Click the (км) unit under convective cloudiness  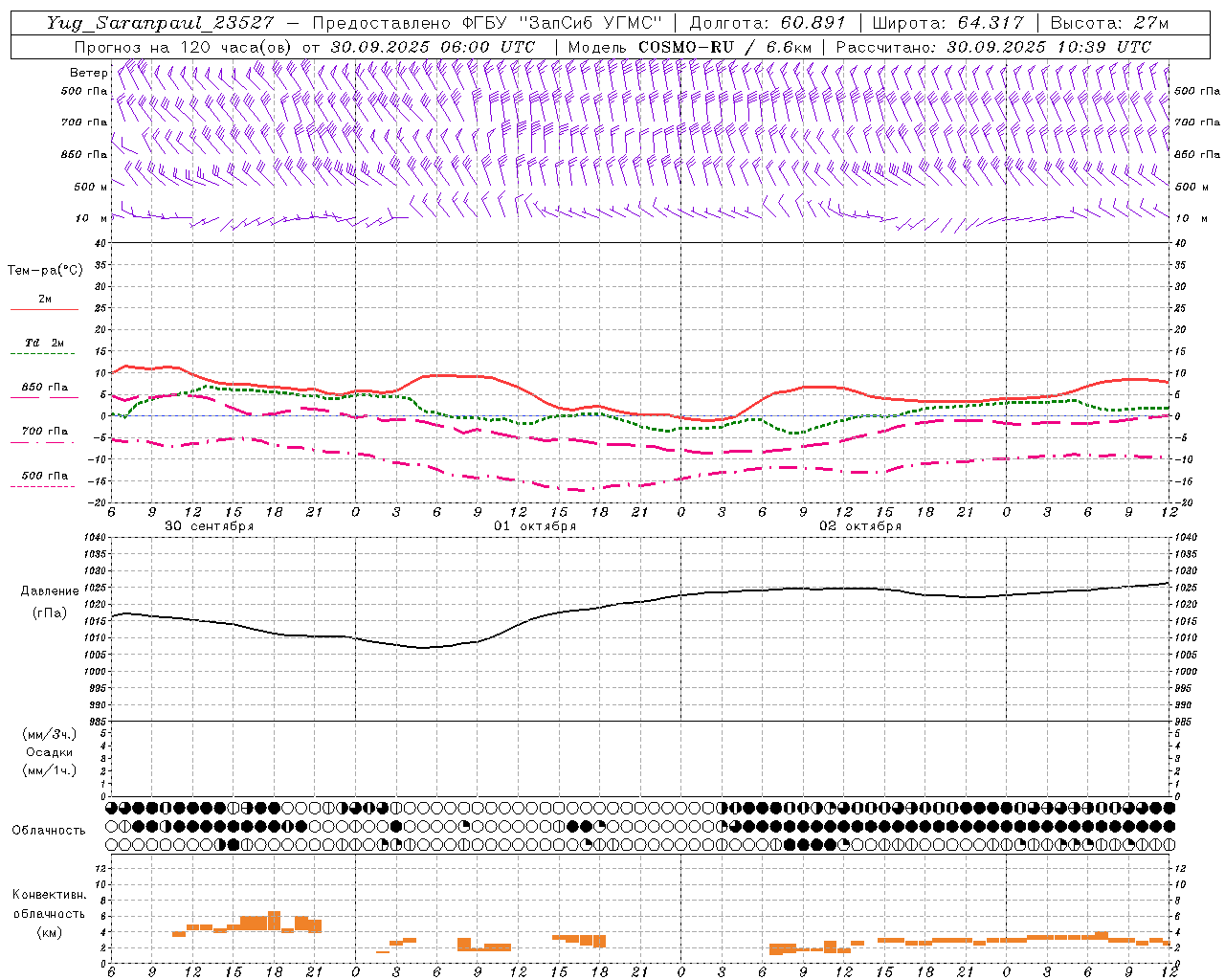pyautogui.click(x=49, y=932)
